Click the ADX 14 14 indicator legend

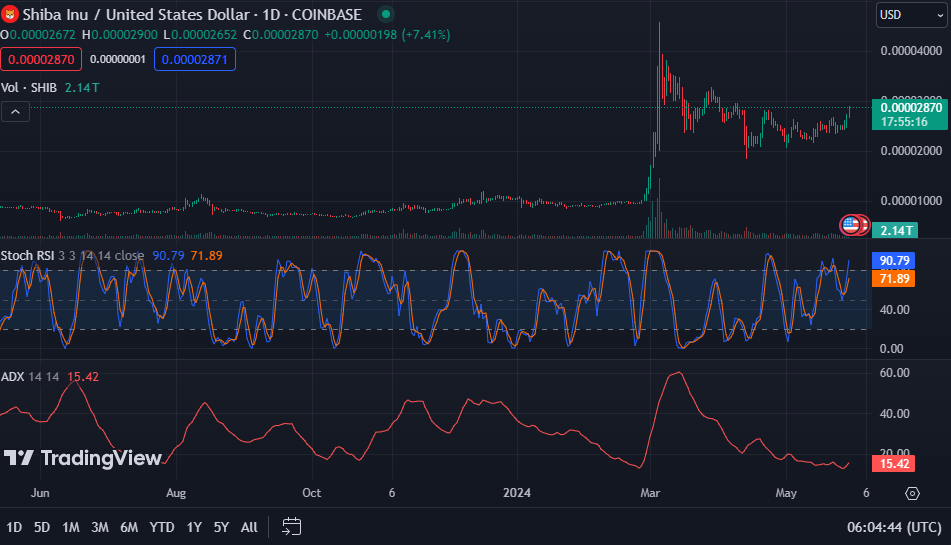[x=30, y=377]
